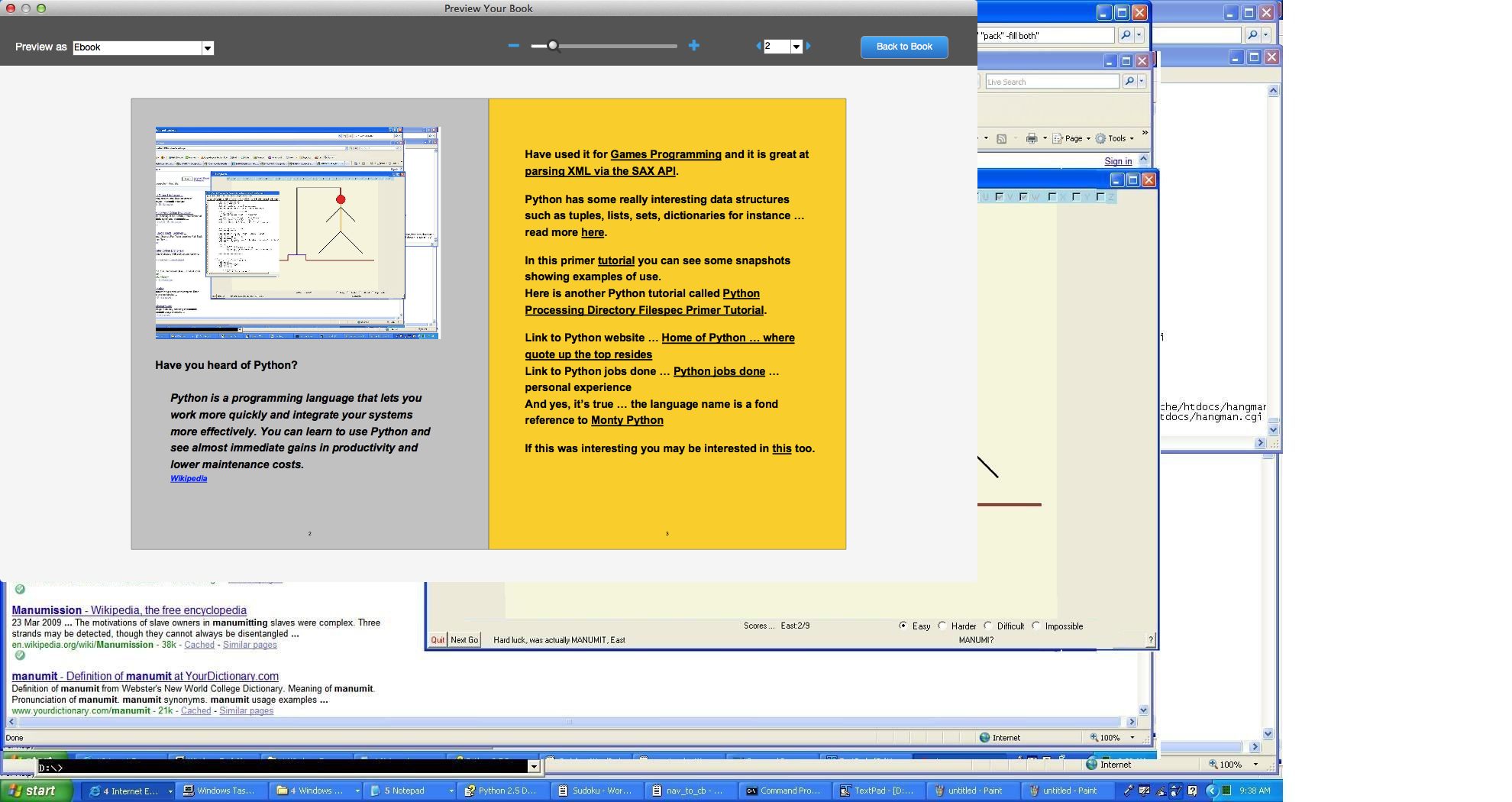This screenshot has width=1512, height=802.
Task: Click the red close button of Preview window
Action: pos(11,8)
